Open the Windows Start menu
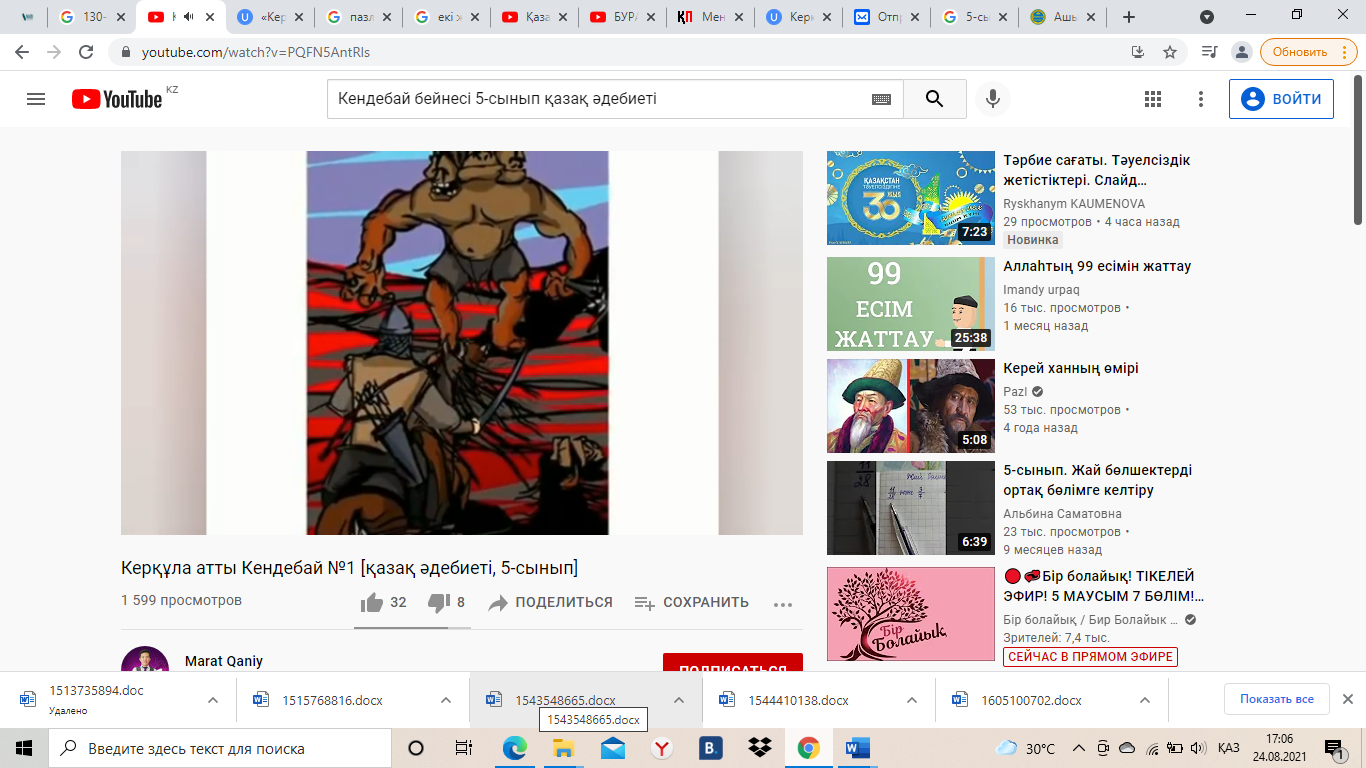The height and width of the screenshot is (768, 1366). point(24,748)
